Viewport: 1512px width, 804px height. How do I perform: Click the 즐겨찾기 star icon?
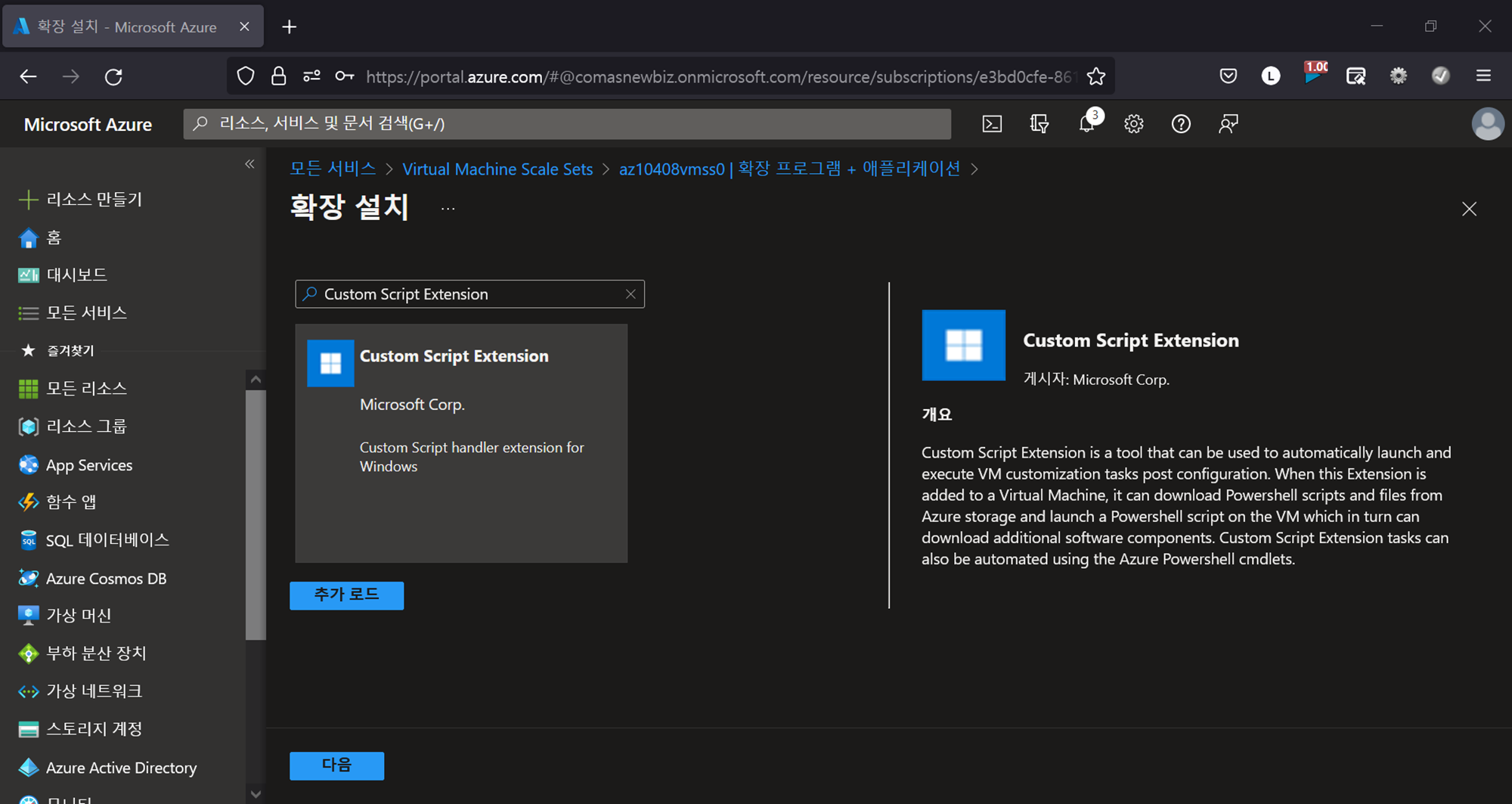(x=29, y=350)
